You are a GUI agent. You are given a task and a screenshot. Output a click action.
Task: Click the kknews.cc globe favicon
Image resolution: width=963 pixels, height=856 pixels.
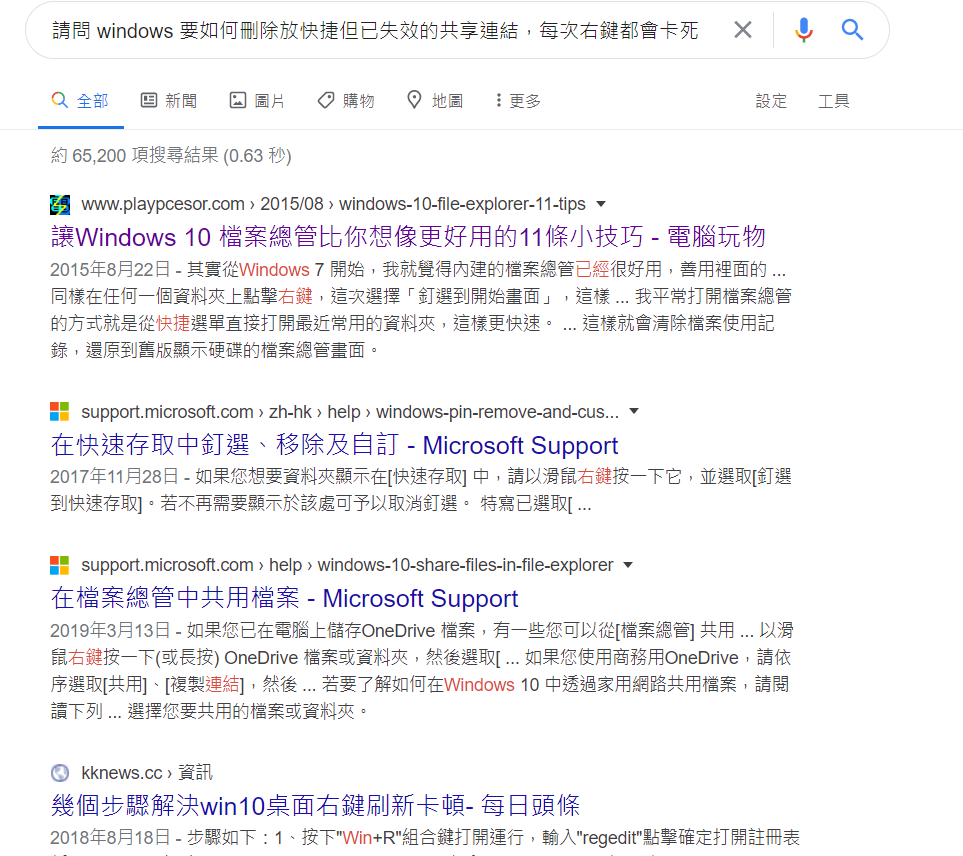tap(60, 772)
